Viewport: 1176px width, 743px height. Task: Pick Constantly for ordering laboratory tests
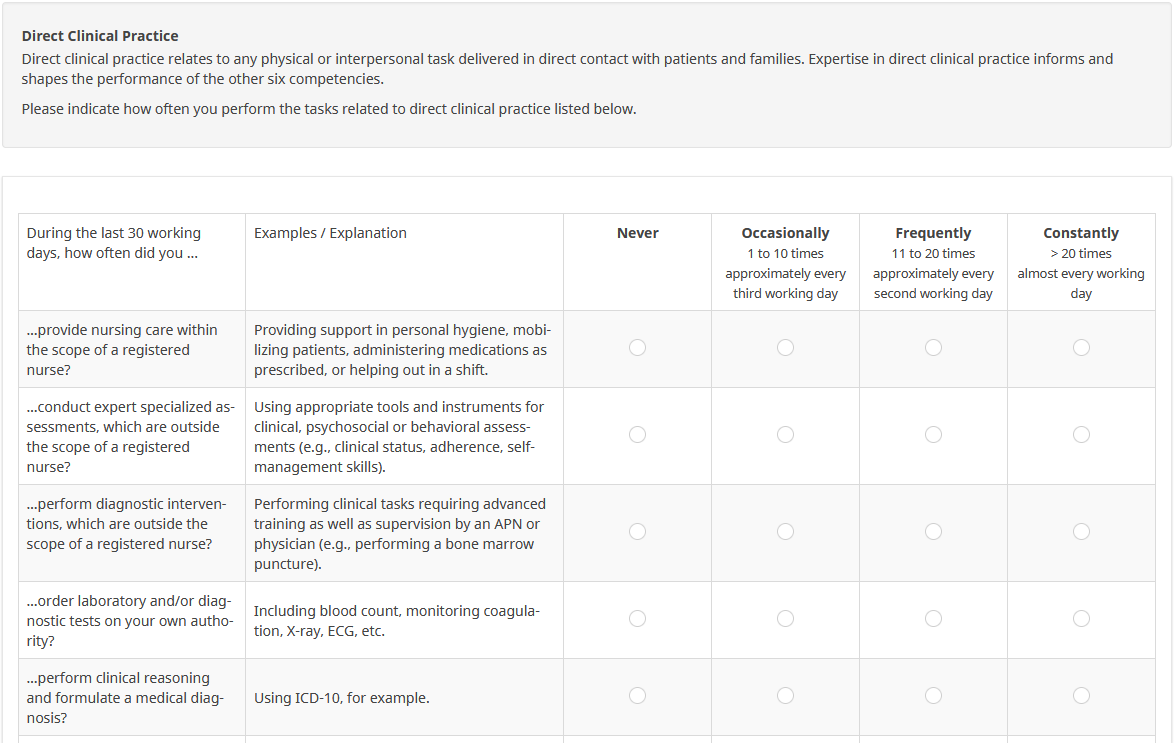[1081, 619]
